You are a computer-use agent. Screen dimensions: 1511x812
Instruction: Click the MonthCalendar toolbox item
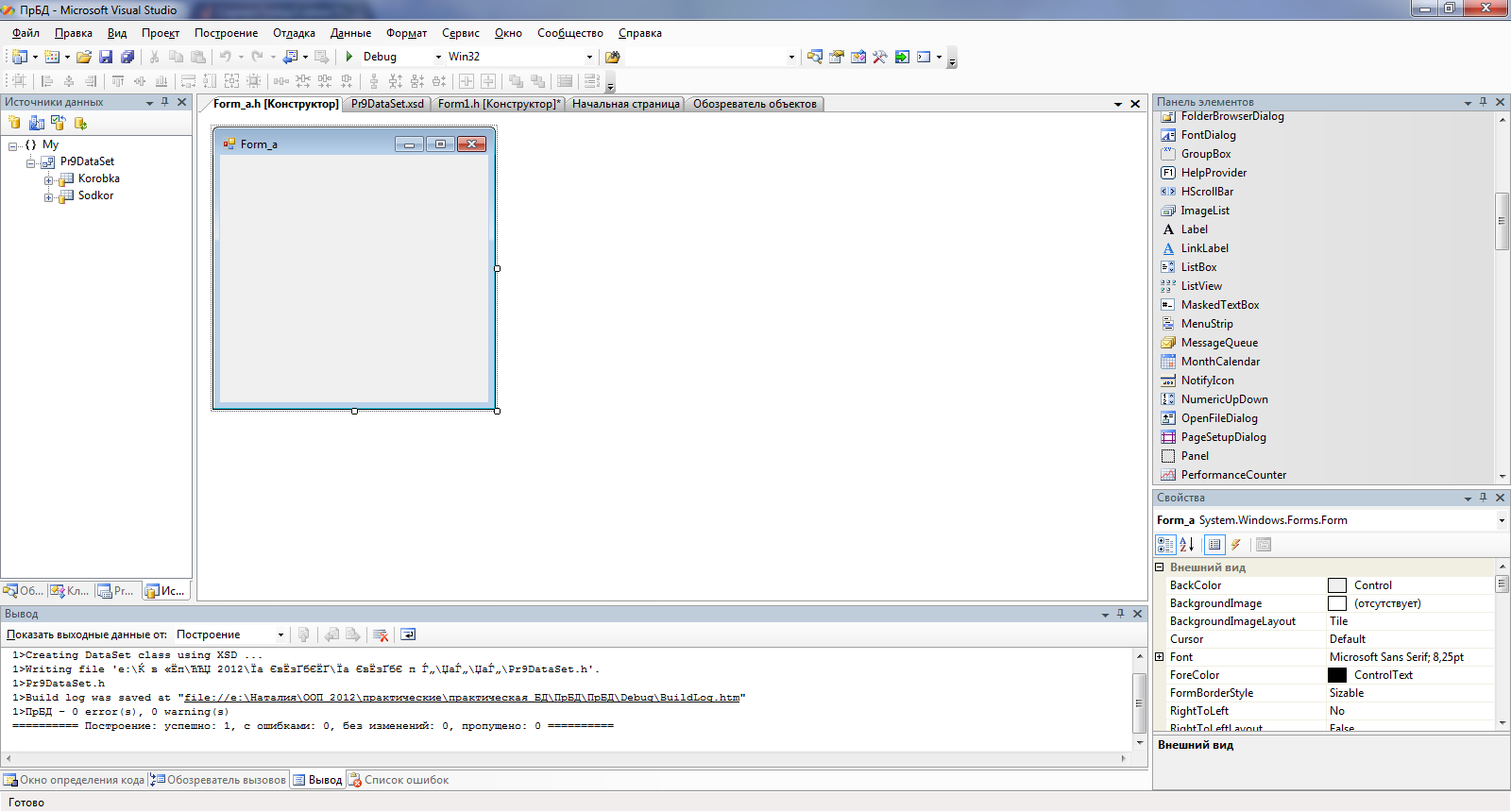(1220, 362)
